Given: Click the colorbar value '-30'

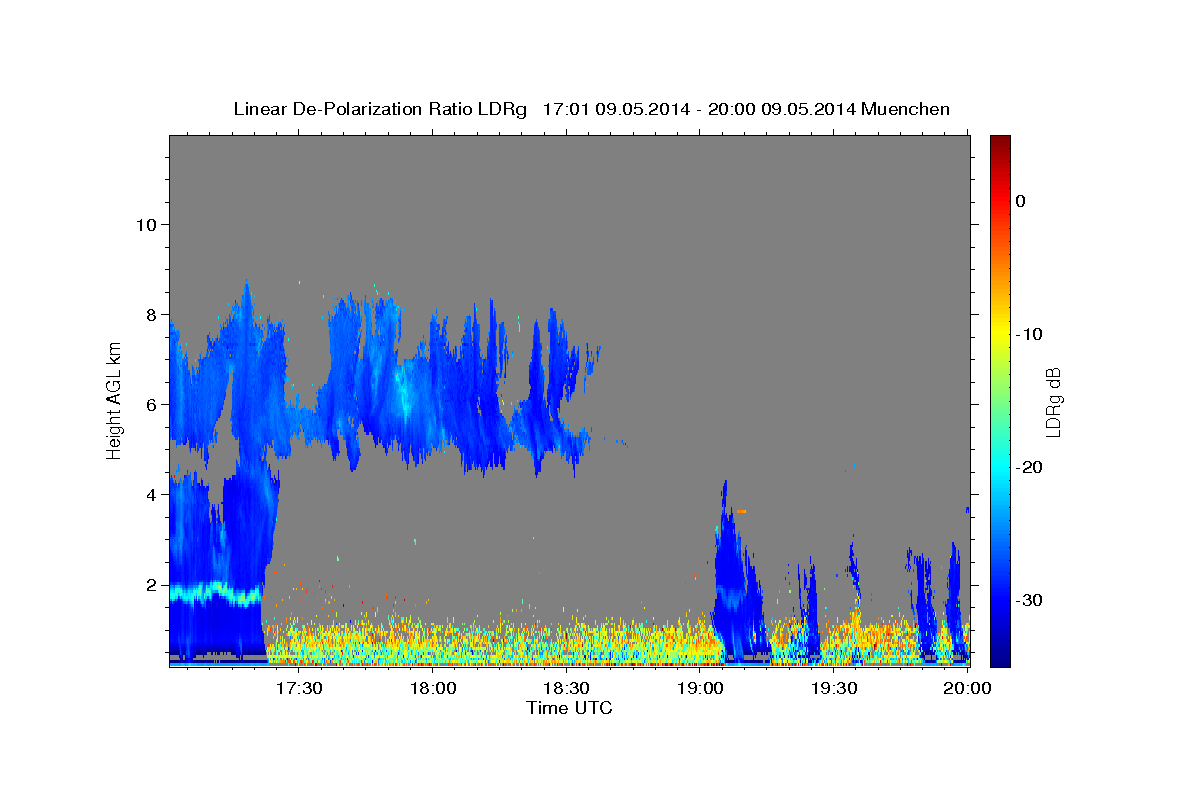Looking at the screenshot, I should coord(1030,600).
